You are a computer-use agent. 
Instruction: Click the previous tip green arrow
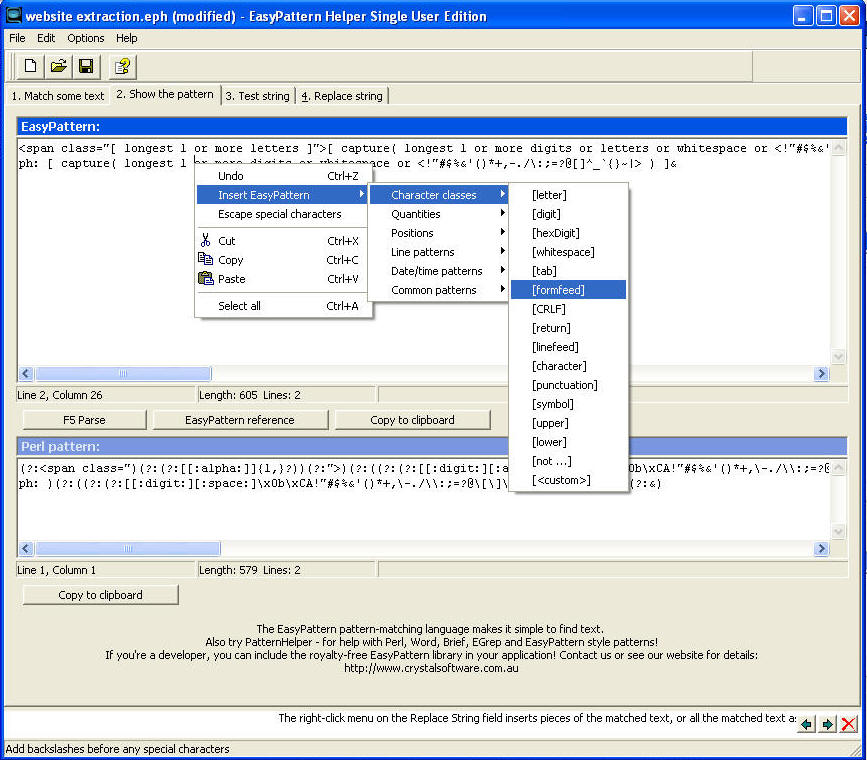coord(807,723)
